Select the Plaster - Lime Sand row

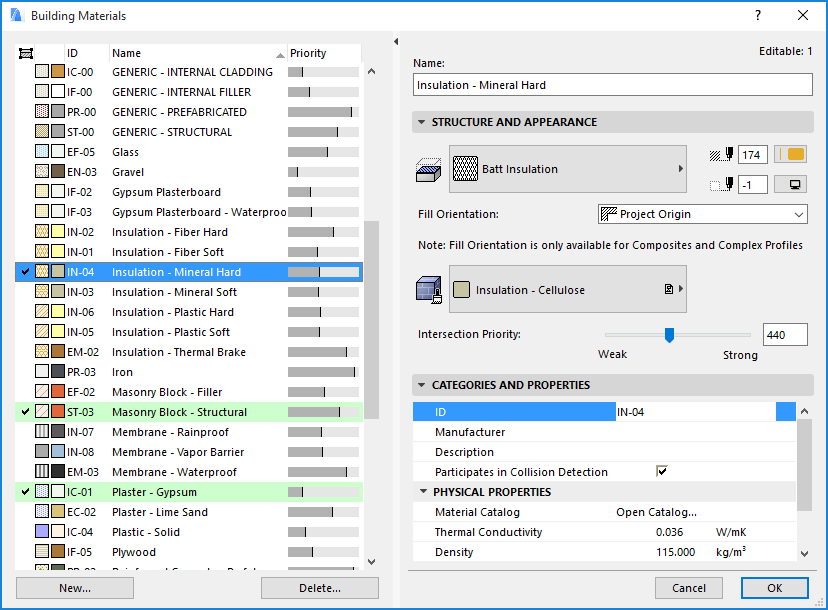(x=189, y=512)
